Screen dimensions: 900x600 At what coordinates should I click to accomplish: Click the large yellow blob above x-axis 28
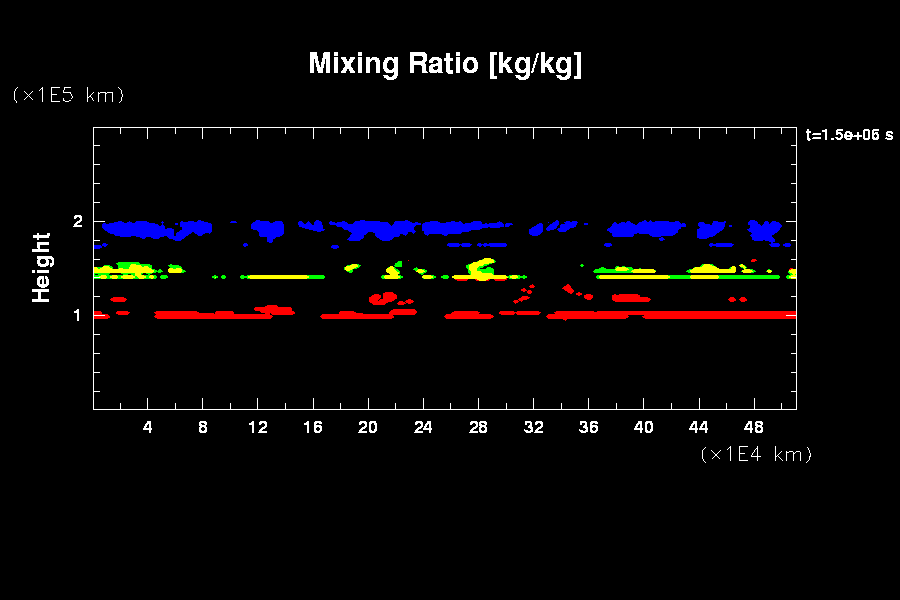[481, 268]
